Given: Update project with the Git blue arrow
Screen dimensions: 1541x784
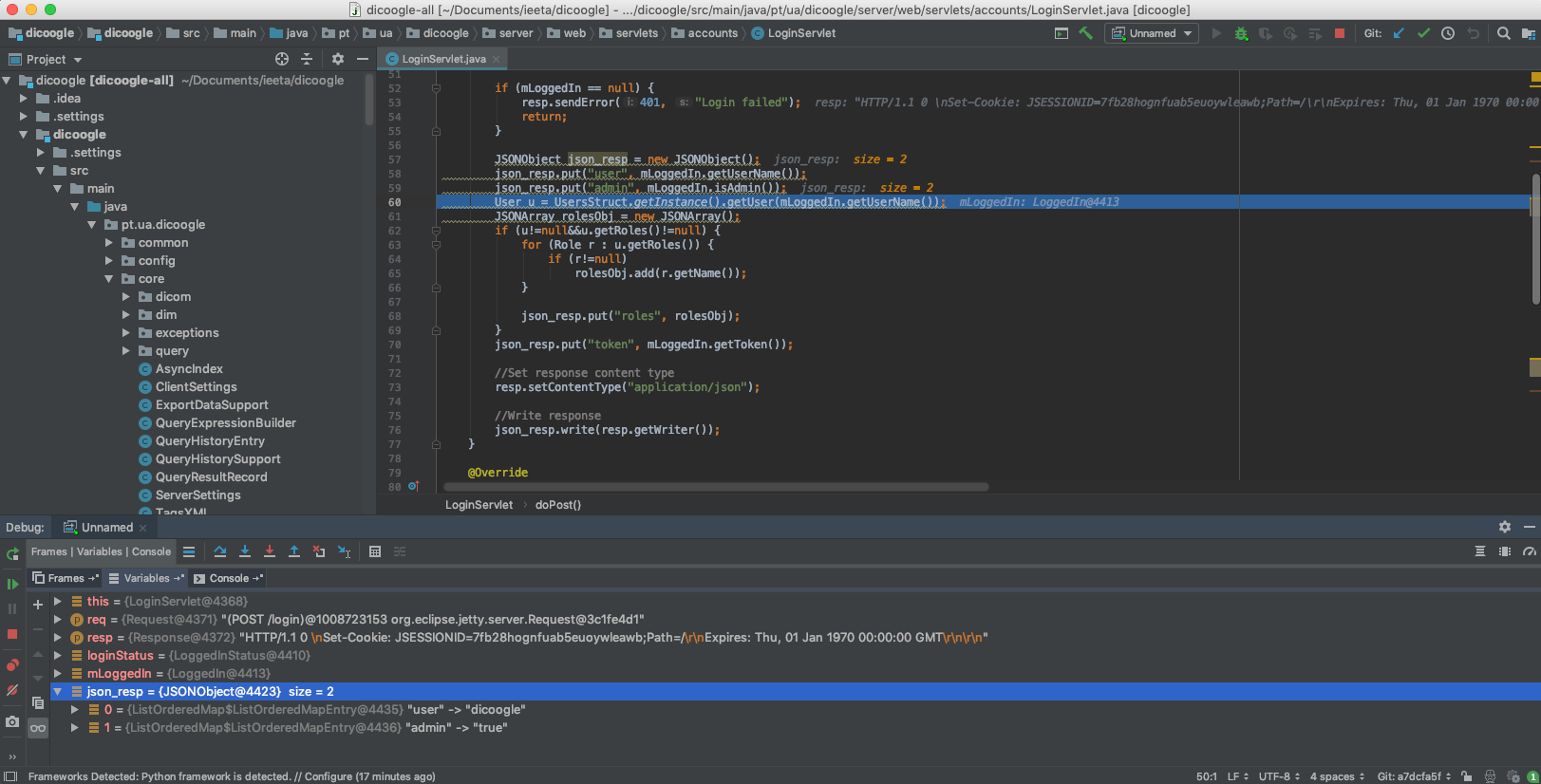Looking at the screenshot, I should [1399, 33].
